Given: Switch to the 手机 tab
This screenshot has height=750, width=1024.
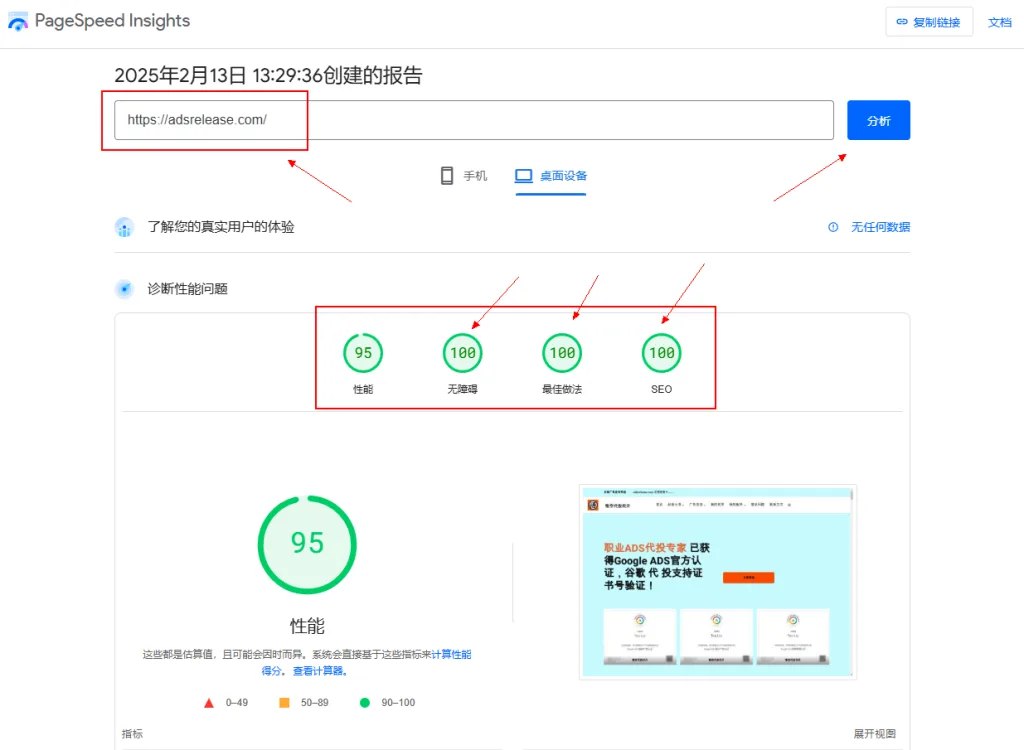Looking at the screenshot, I should point(464,176).
